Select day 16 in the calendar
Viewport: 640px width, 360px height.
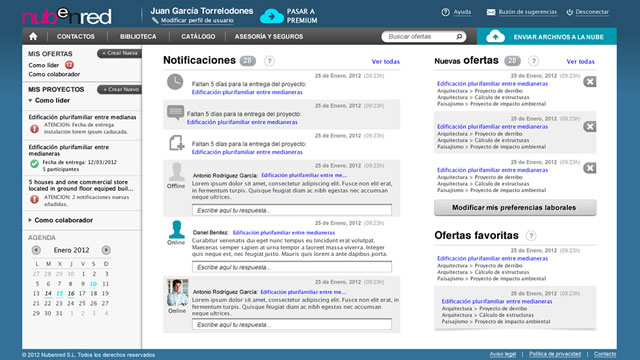click(71, 293)
